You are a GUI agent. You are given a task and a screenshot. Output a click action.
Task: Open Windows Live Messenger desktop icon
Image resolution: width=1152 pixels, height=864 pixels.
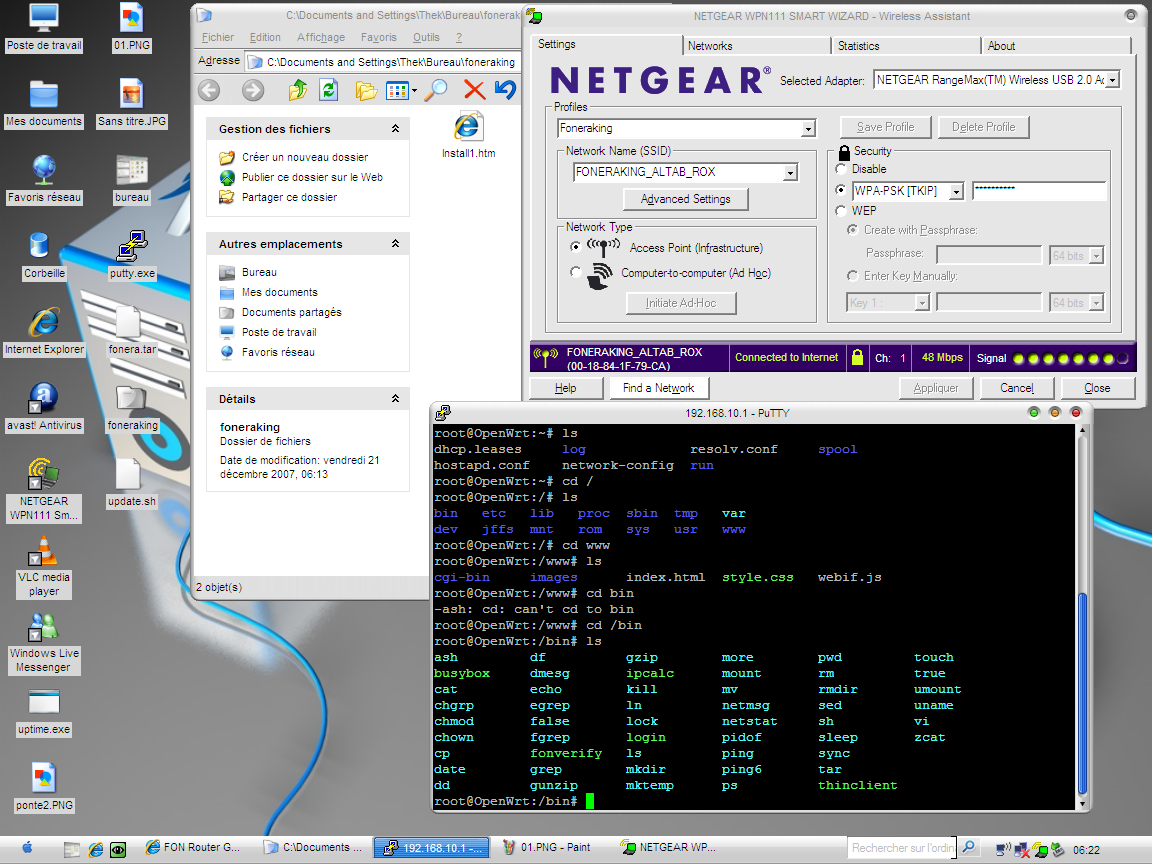[43, 627]
